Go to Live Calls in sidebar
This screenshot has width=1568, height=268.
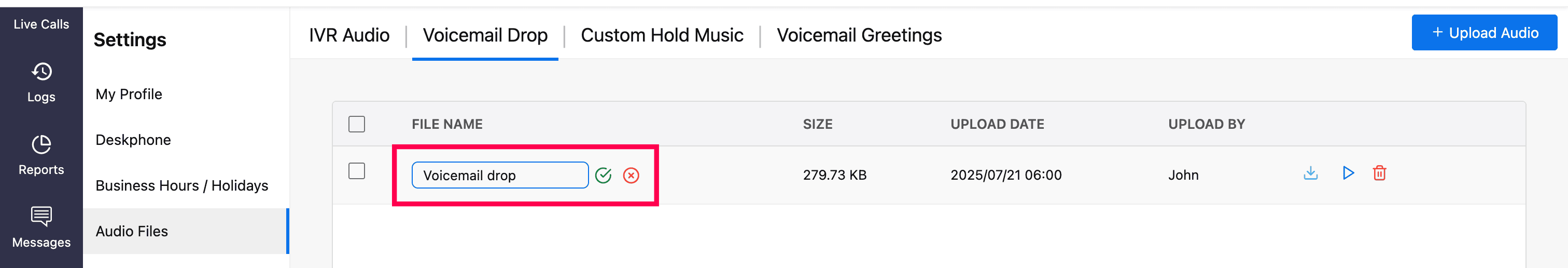[41, 24]
